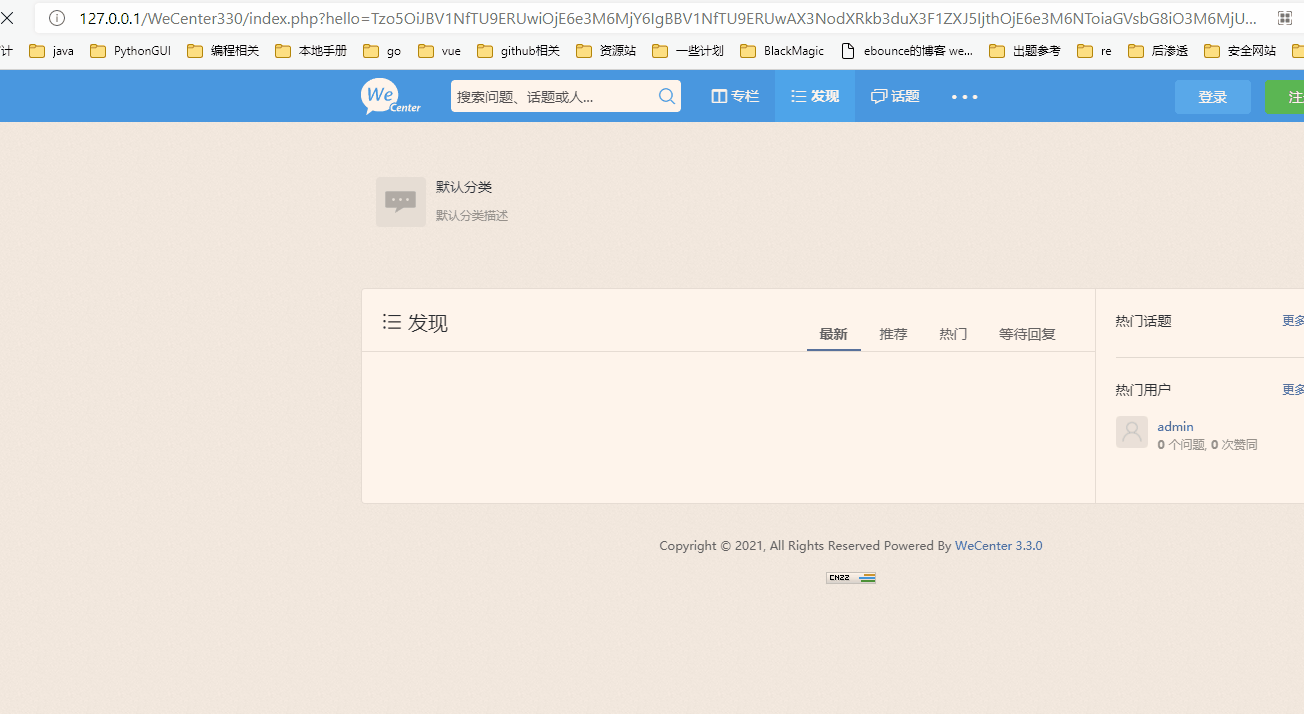The image size is (1304, 714).
Task: Click the site info icon in address bar
Action: (x=57, y=18)
